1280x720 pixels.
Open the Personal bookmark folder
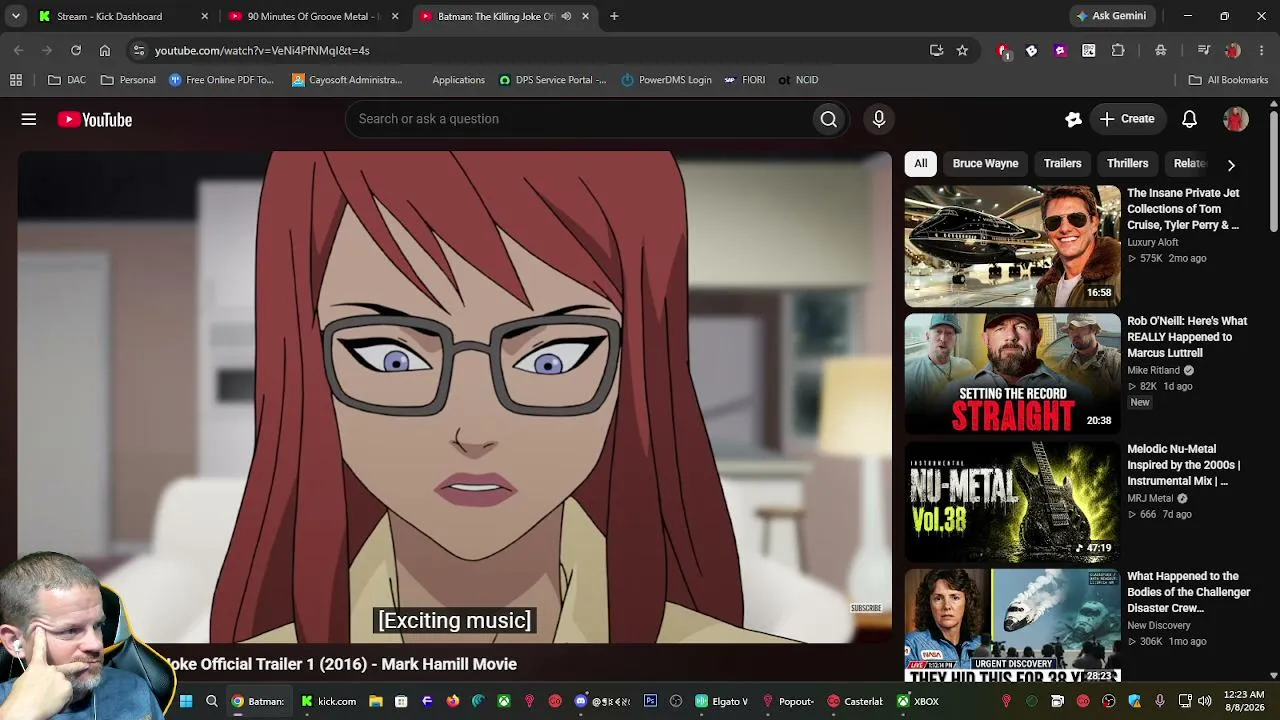(128, 80)
